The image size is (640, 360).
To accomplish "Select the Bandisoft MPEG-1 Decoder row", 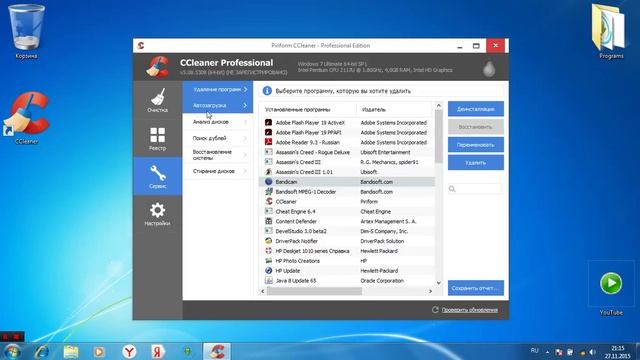I will point(347,191).
